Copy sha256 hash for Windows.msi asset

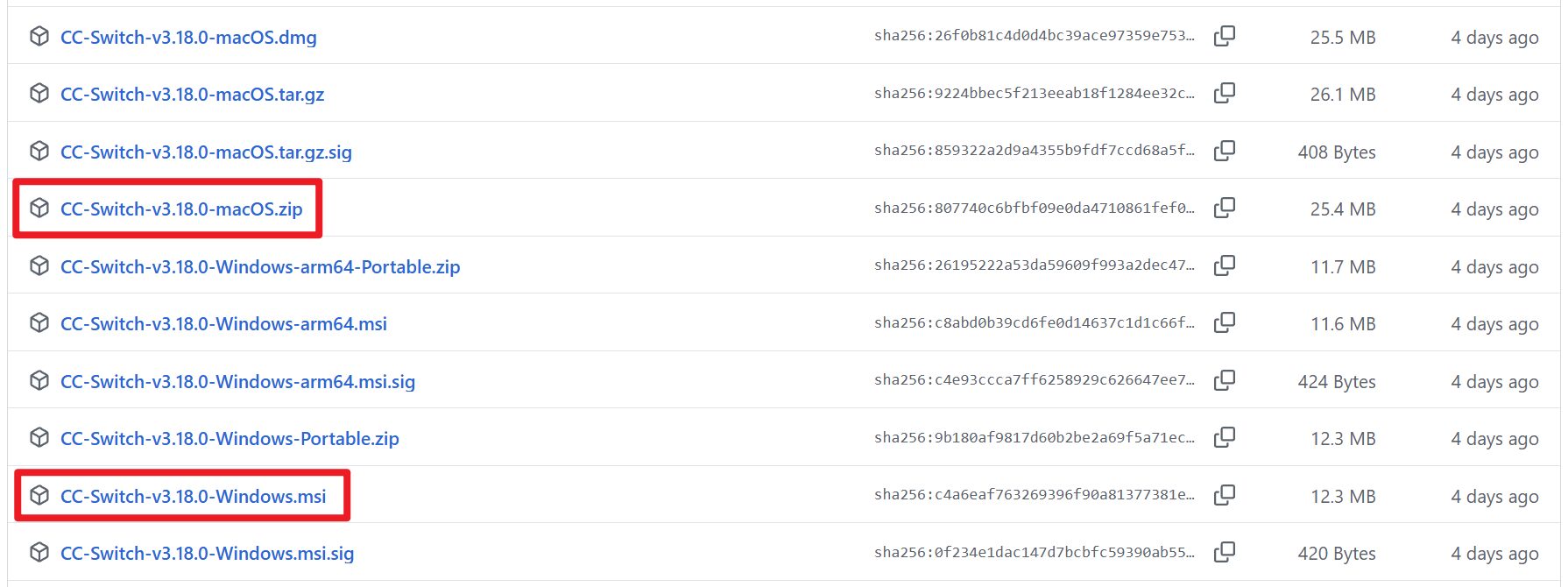point(1225,495)
